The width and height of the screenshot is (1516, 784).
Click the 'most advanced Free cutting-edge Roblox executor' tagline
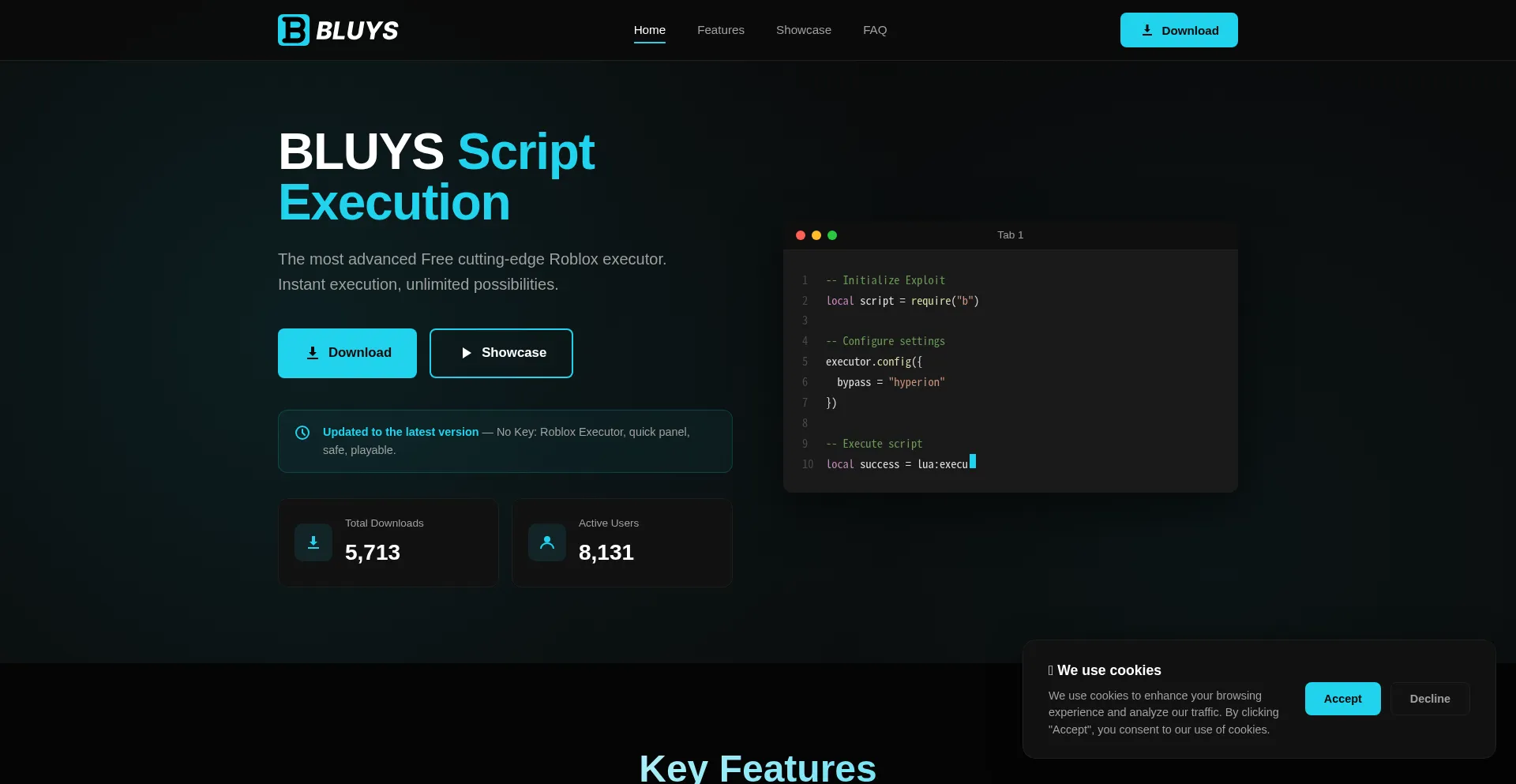pos(472,272)
